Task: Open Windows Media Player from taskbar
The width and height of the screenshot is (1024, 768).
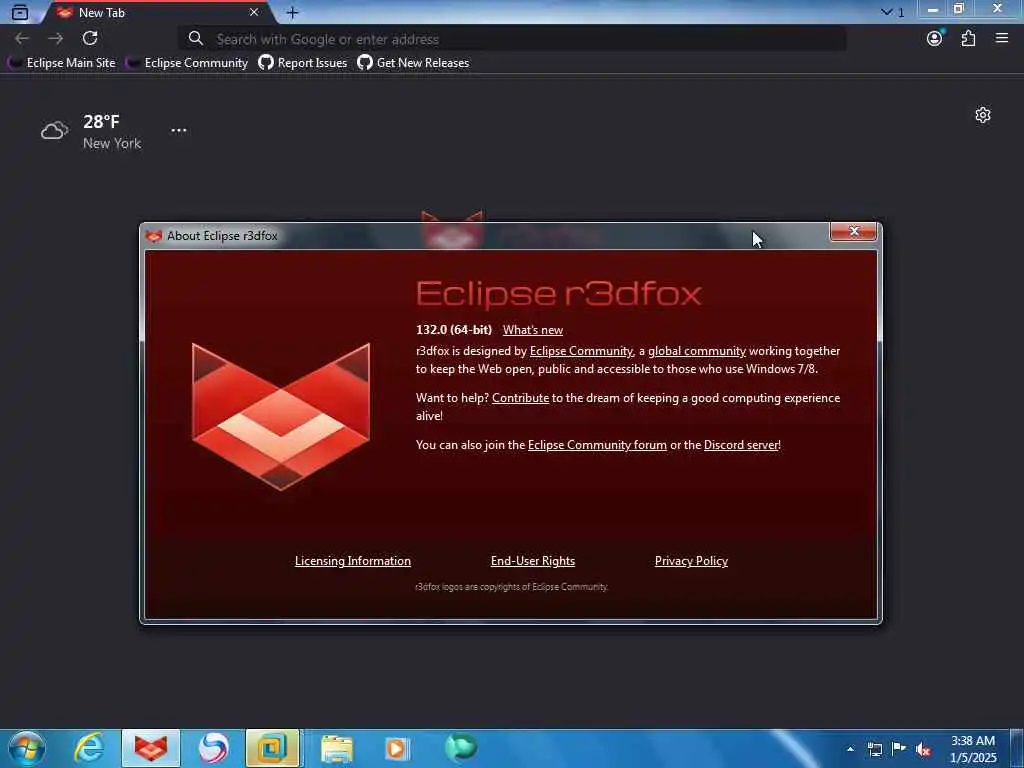Action: (397, 749)
